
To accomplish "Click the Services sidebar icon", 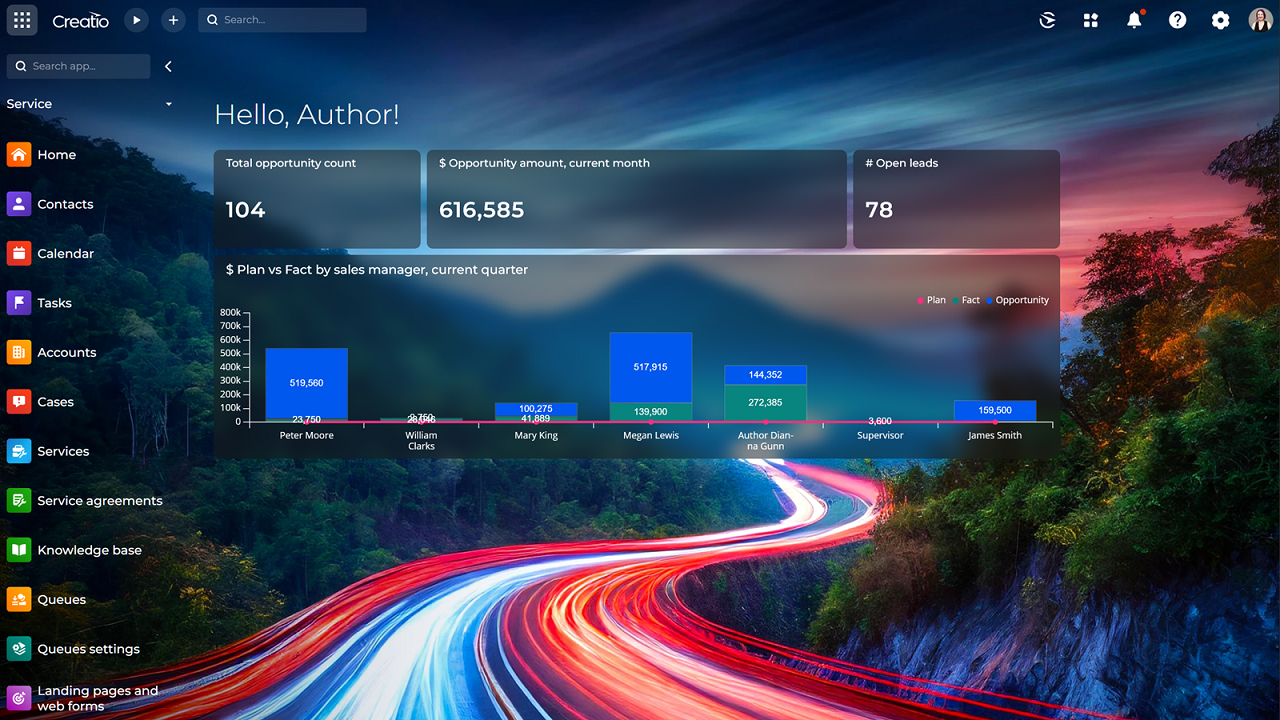I will pos(19,451).
